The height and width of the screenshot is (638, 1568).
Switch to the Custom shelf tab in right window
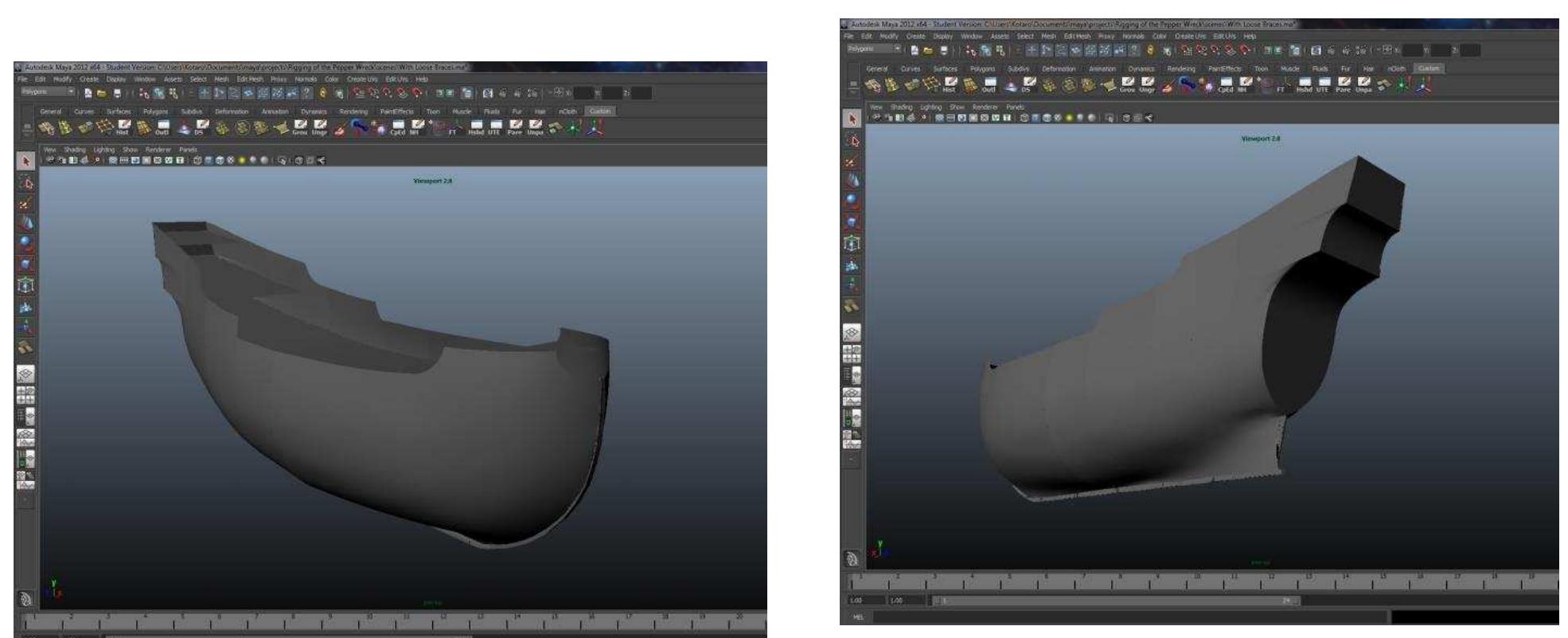1429,68
